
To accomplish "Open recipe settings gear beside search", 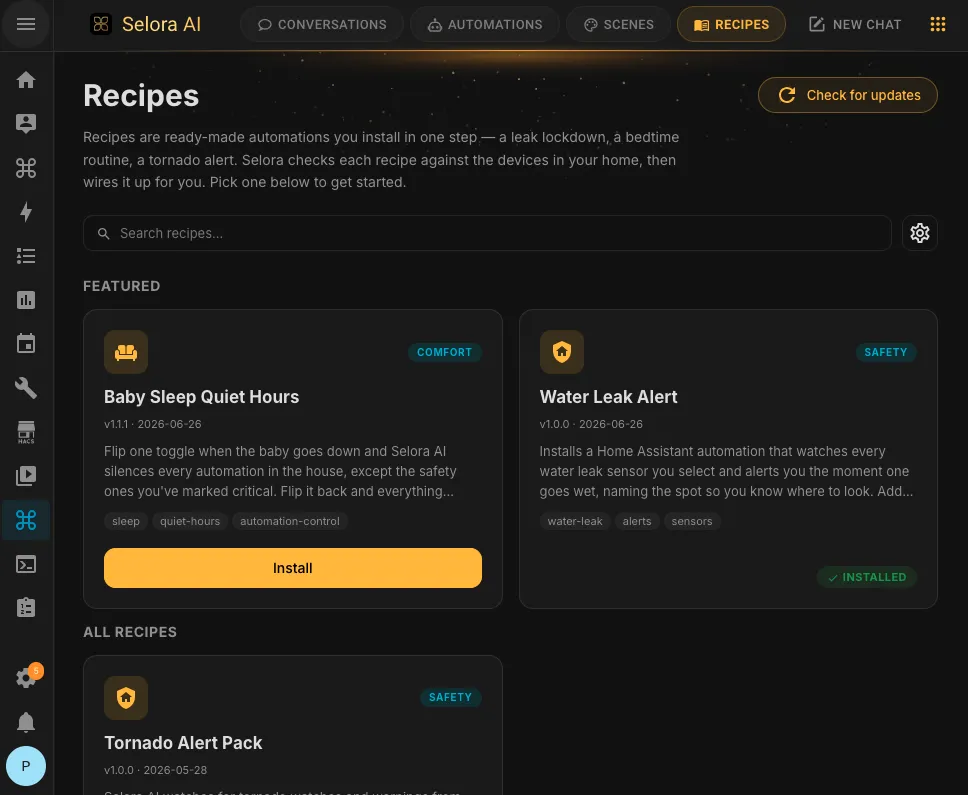I will [x=920, y=233].
